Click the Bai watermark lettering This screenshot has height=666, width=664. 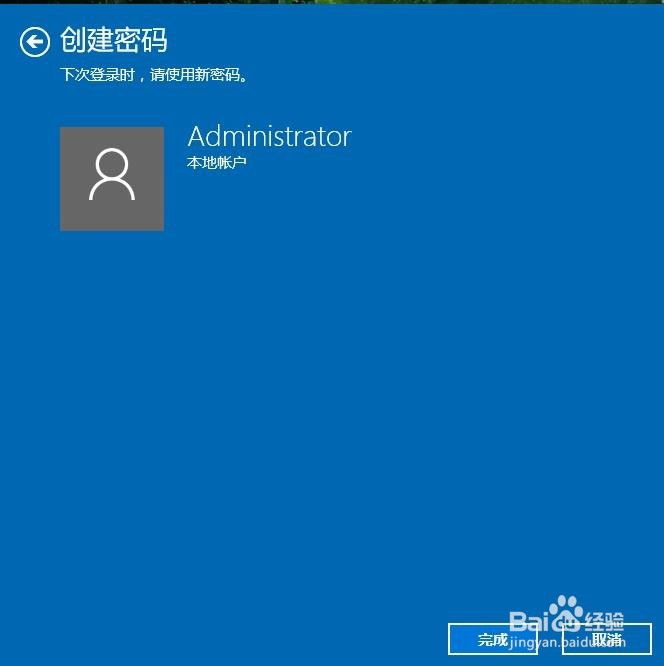[x=529, y=621]
